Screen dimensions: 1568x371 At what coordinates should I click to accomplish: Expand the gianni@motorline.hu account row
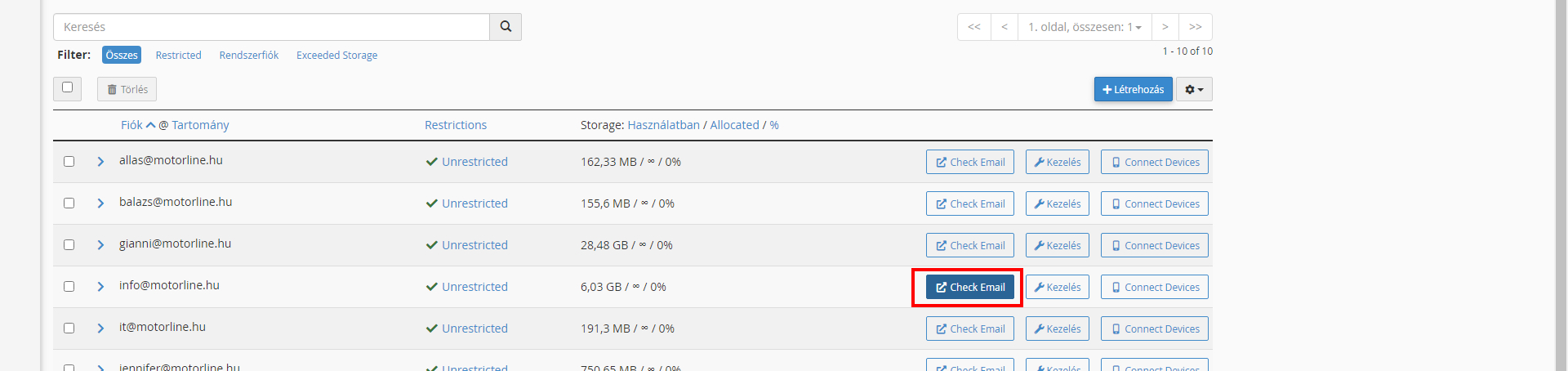[x=100, y=245]
